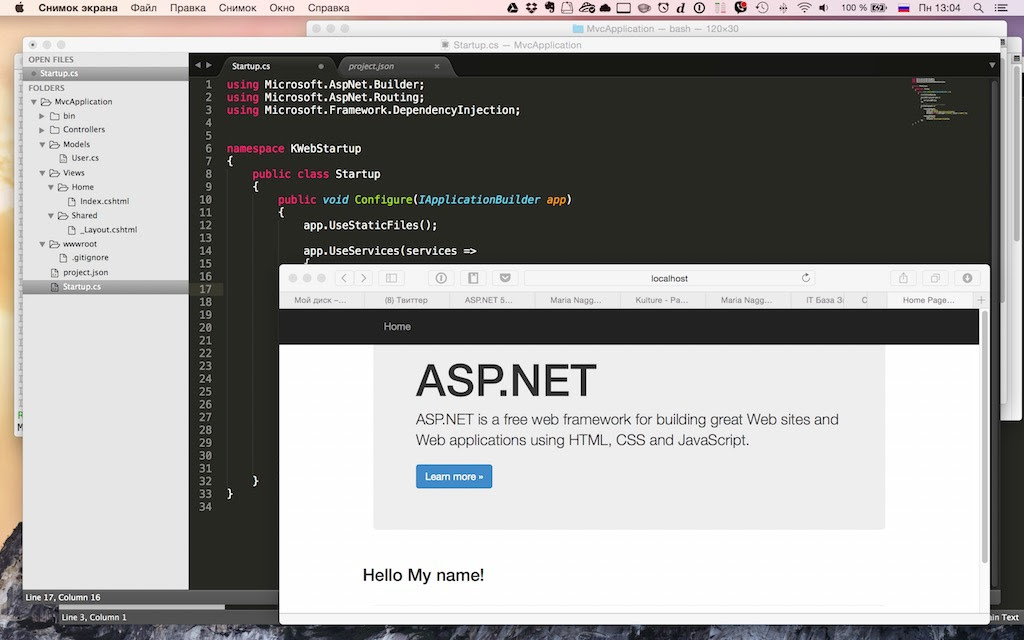Screen dimensions: 1024x640
Task: Expand the bin folder
Action: coord(42,116)
